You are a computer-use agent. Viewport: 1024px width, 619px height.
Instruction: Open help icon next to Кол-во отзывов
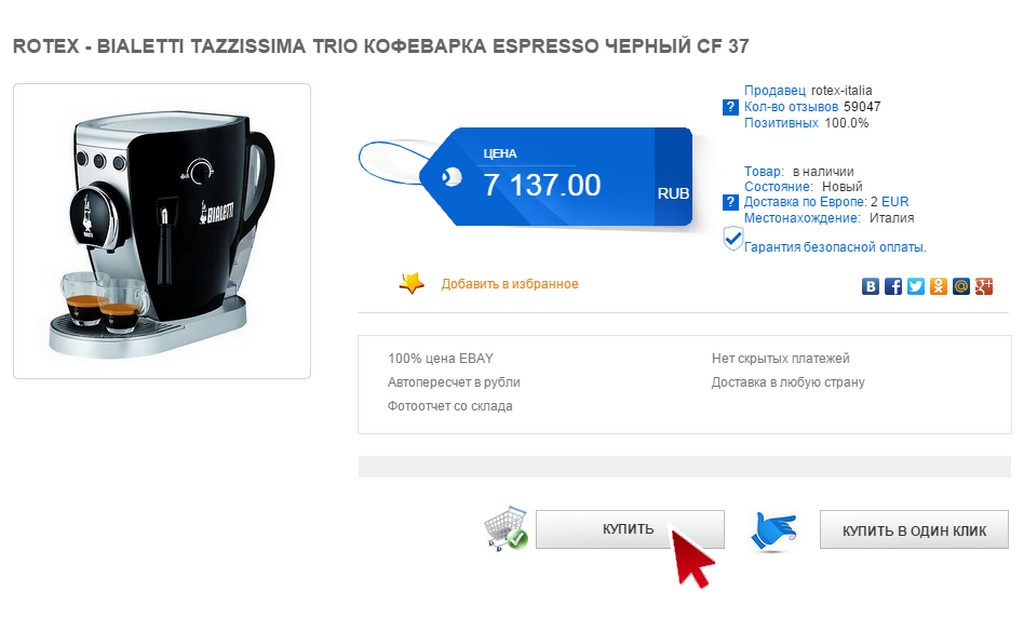pos(730,107)
